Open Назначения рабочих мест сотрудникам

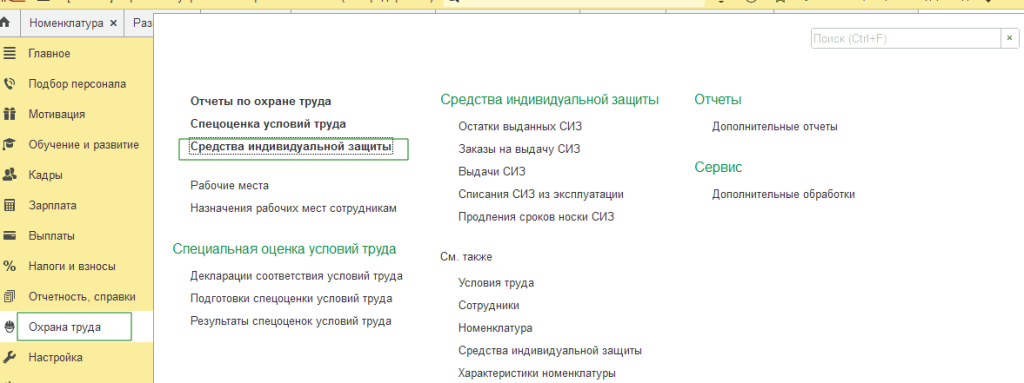coord(293,208)
